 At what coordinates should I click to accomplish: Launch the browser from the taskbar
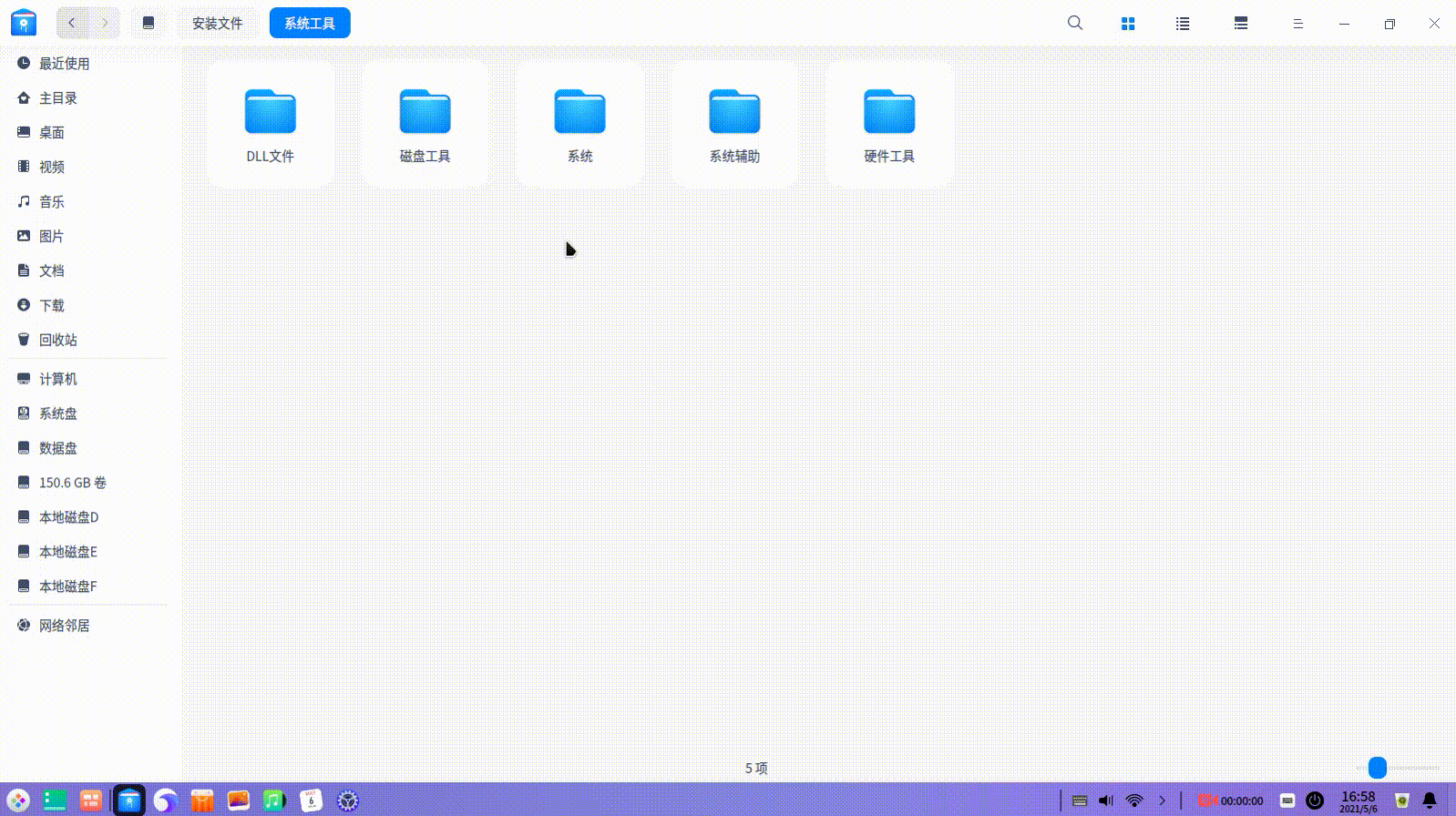click(x=165, y=801)
